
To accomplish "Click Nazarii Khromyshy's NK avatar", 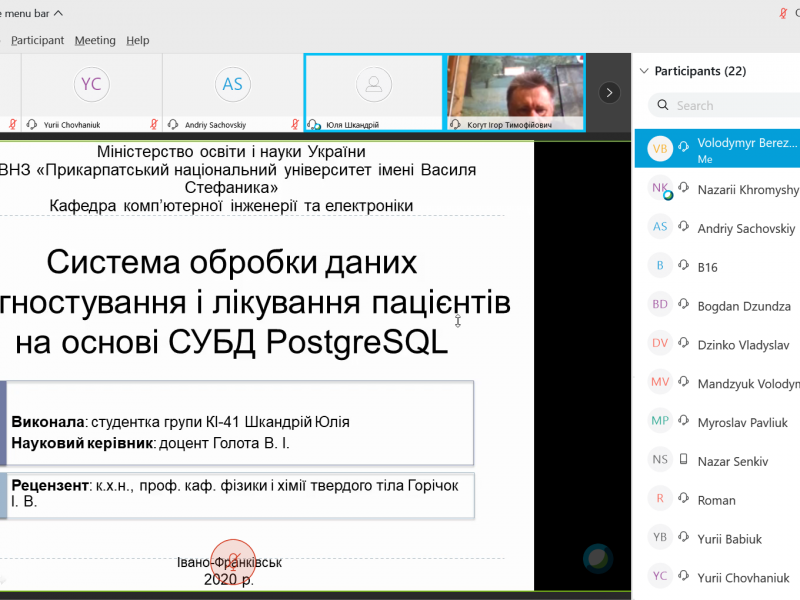I will [660, 189].
